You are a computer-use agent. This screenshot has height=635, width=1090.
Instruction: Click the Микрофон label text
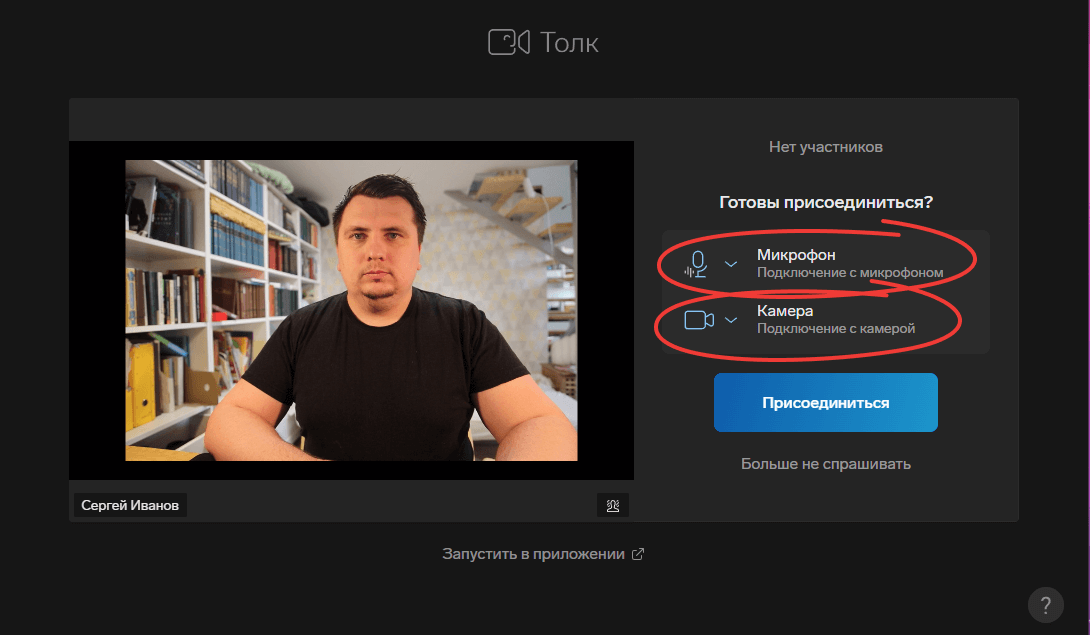[796, 255]
